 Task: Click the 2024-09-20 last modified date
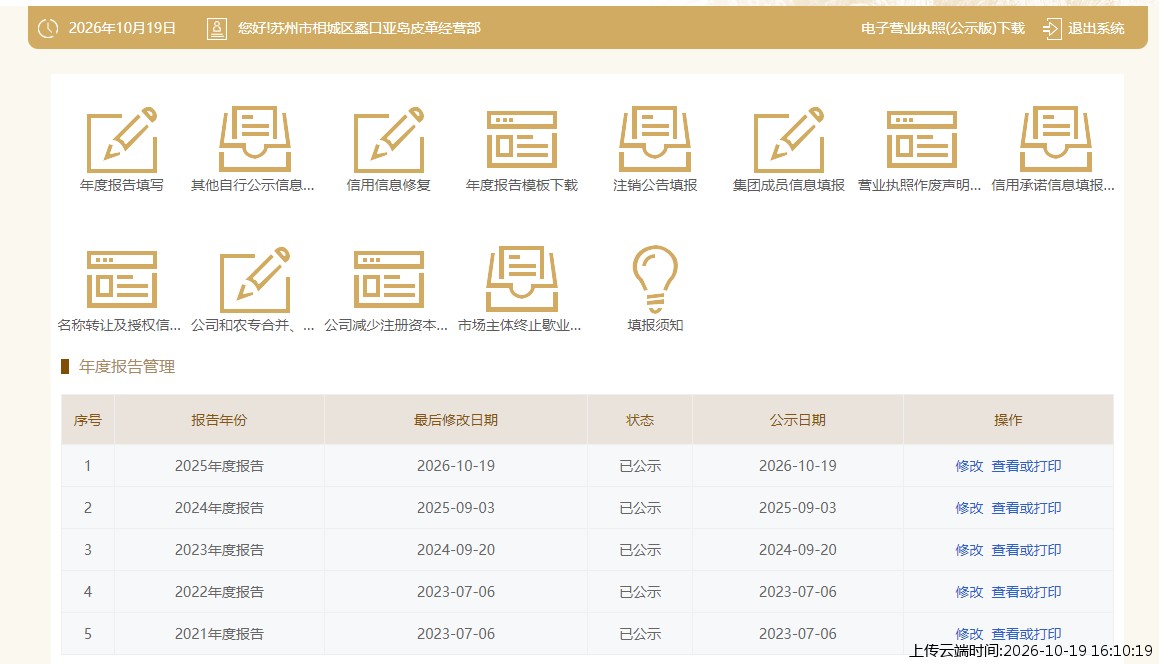[455, 550]
